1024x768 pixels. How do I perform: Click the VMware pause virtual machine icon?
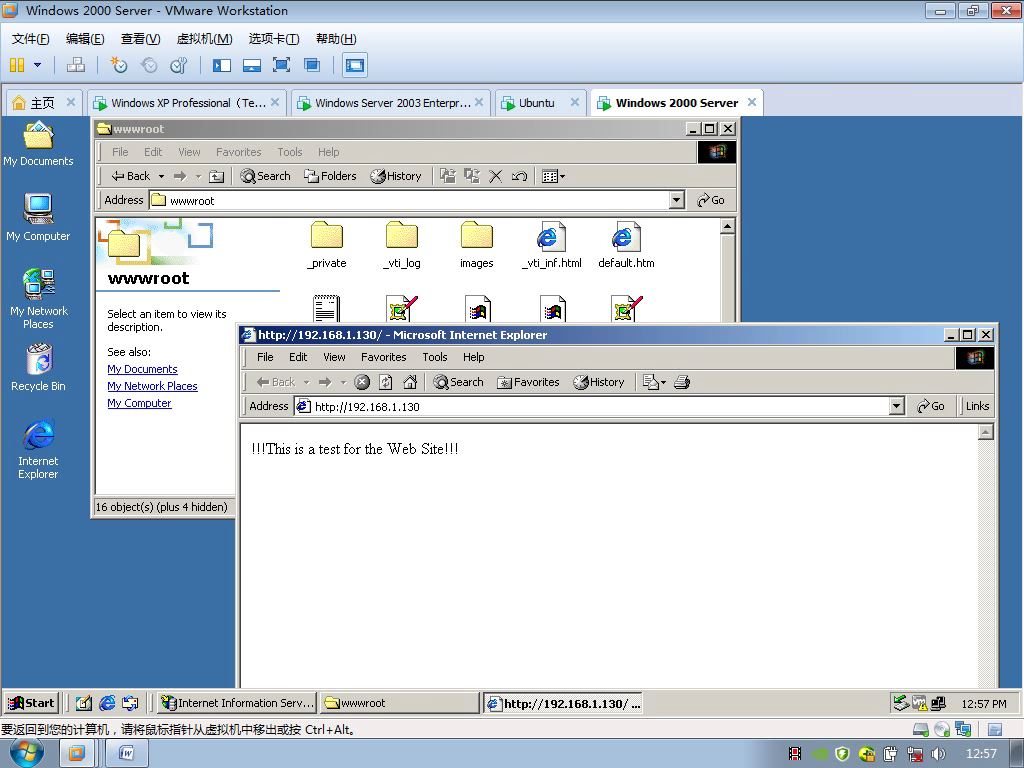point(17,65)
